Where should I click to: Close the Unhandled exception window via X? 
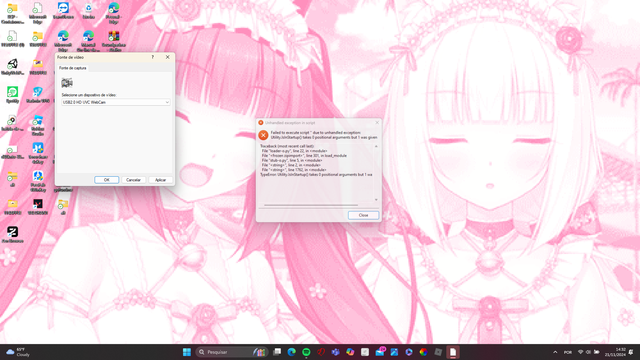coord(377,122)
